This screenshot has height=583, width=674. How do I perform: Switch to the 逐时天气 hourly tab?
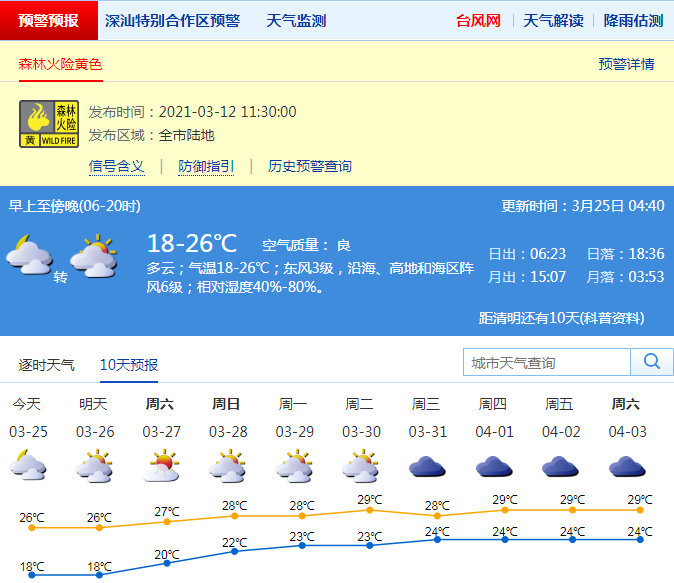[x=46, y=365]
